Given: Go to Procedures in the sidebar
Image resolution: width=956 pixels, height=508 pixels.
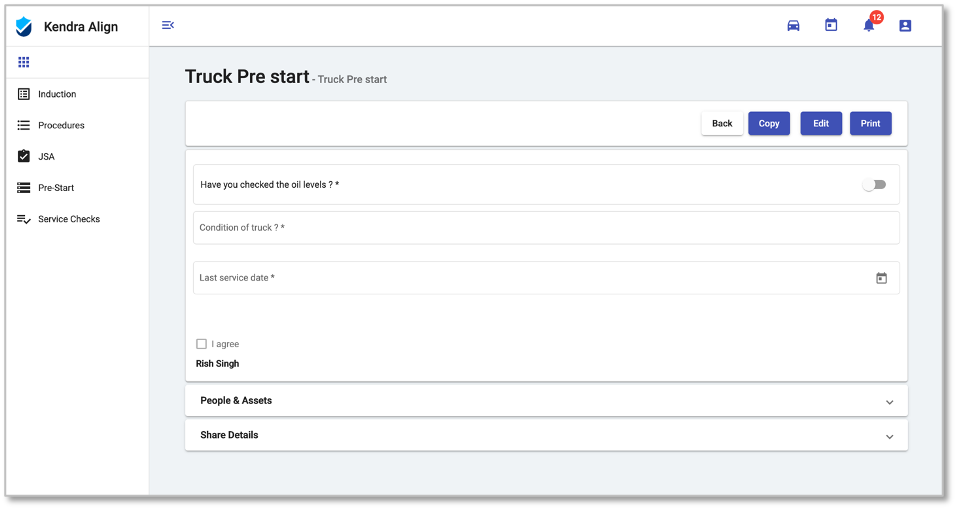Looking at the screenshot, I should (61, 125).
